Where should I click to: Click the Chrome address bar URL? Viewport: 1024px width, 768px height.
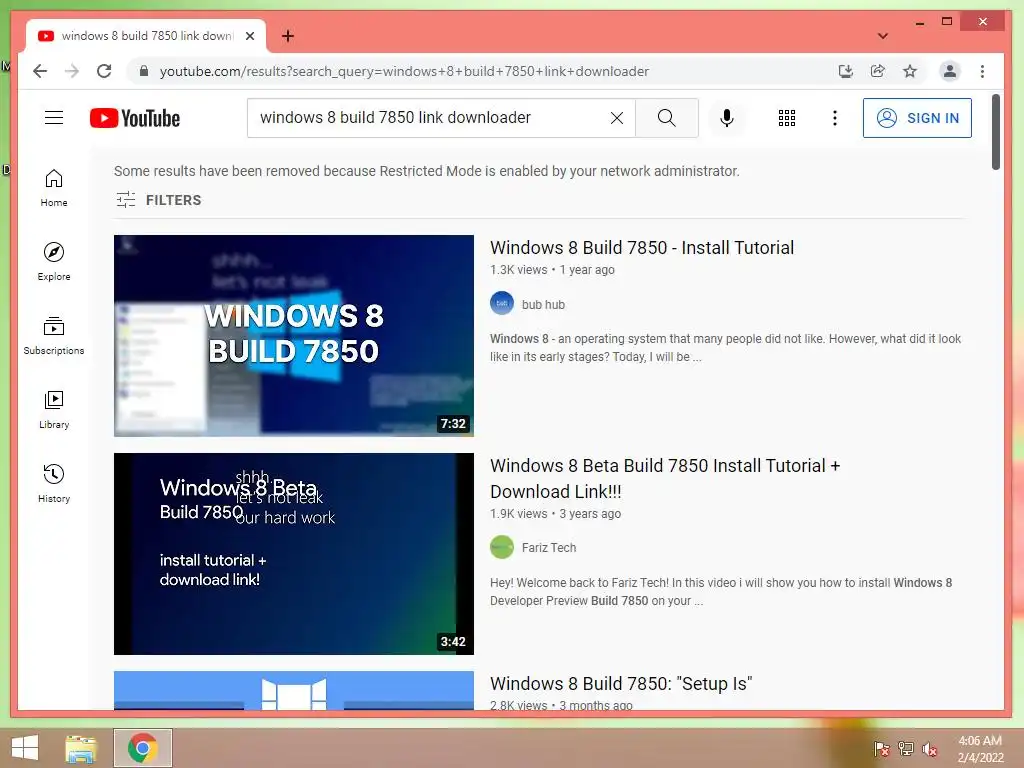(404, 71)
